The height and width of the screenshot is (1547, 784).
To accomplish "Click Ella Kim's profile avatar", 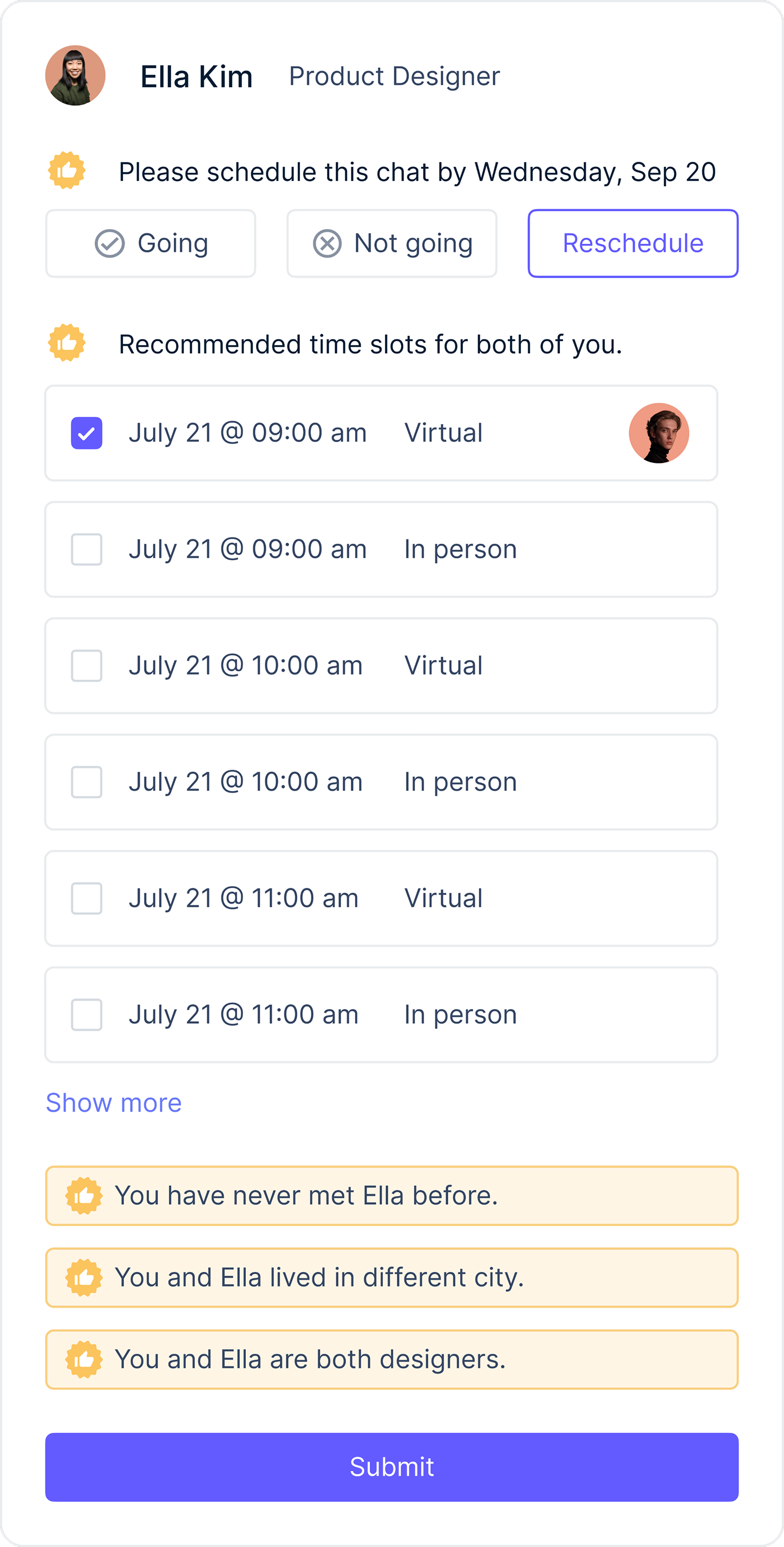I will pyautogui.click(x=75, y=75).
